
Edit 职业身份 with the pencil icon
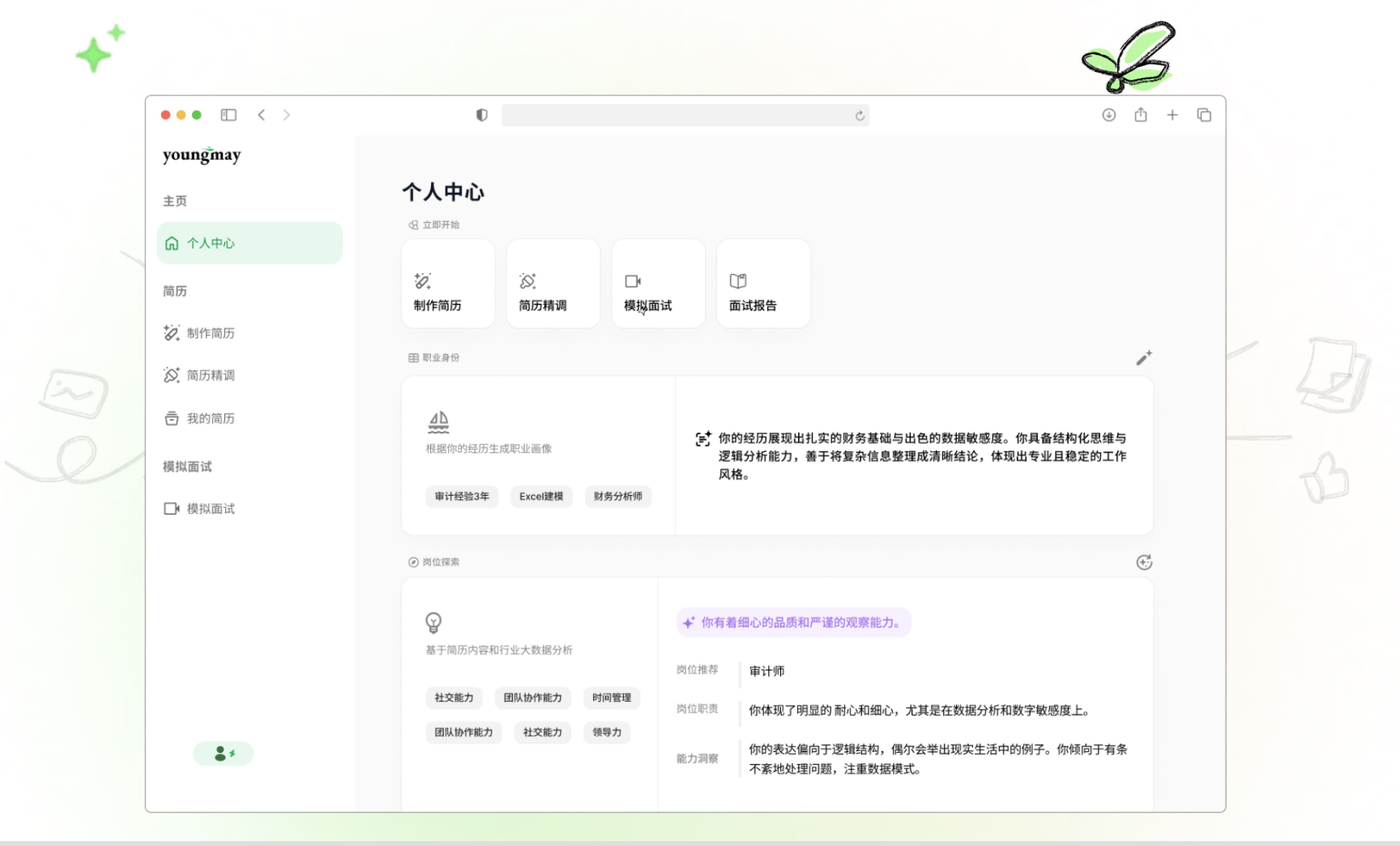tap(1143, 358)
